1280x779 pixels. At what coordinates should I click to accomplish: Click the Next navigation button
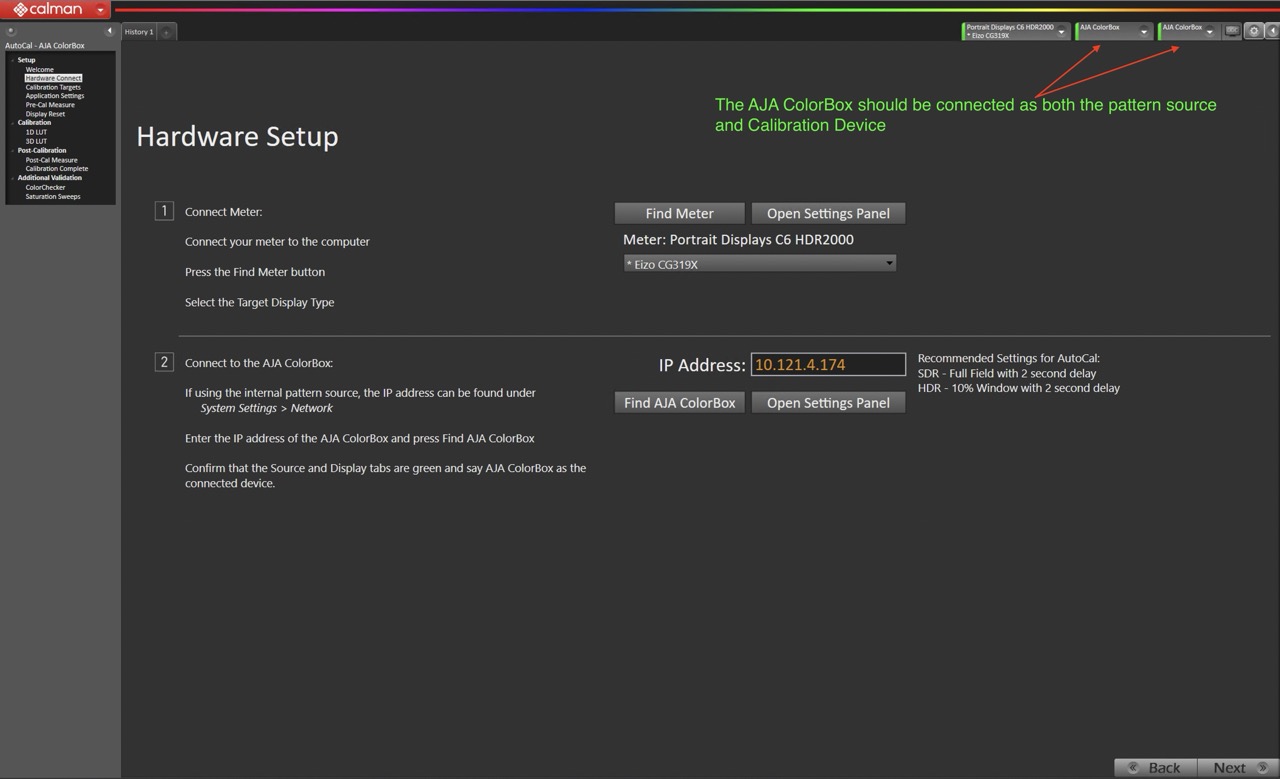(1238, 768)
